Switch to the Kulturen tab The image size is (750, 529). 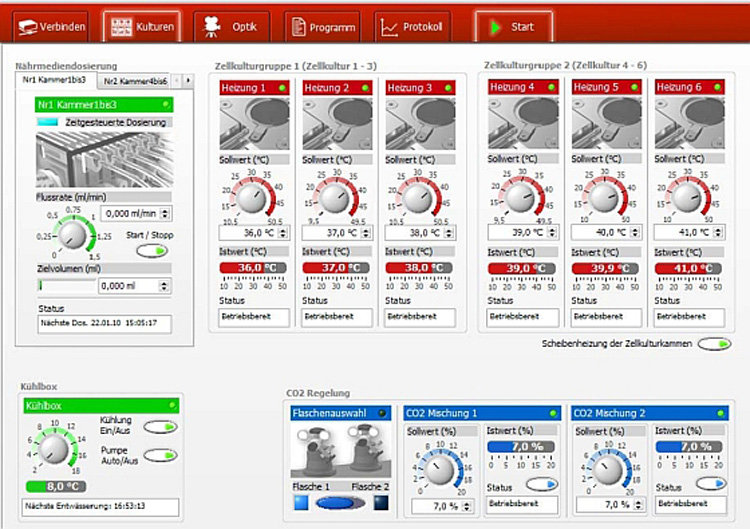(142, 27)
